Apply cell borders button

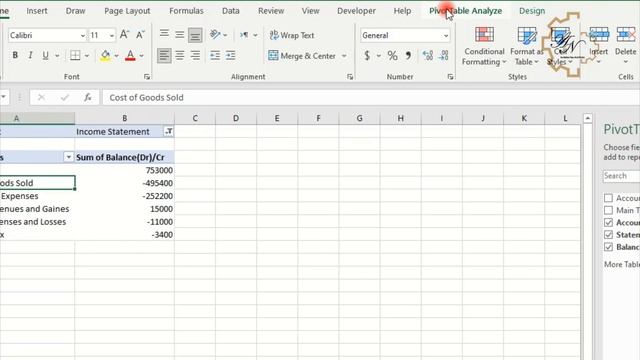(x=75, y=55)
